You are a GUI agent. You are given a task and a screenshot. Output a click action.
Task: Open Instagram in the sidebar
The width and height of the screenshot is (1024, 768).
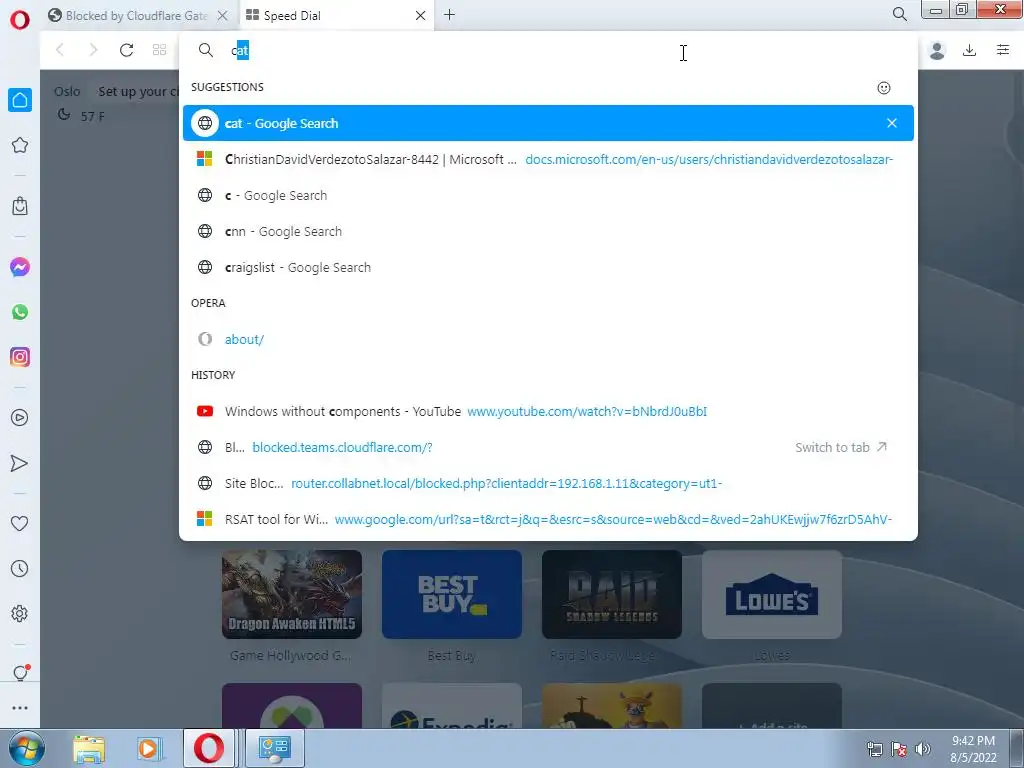pos(20,357)
